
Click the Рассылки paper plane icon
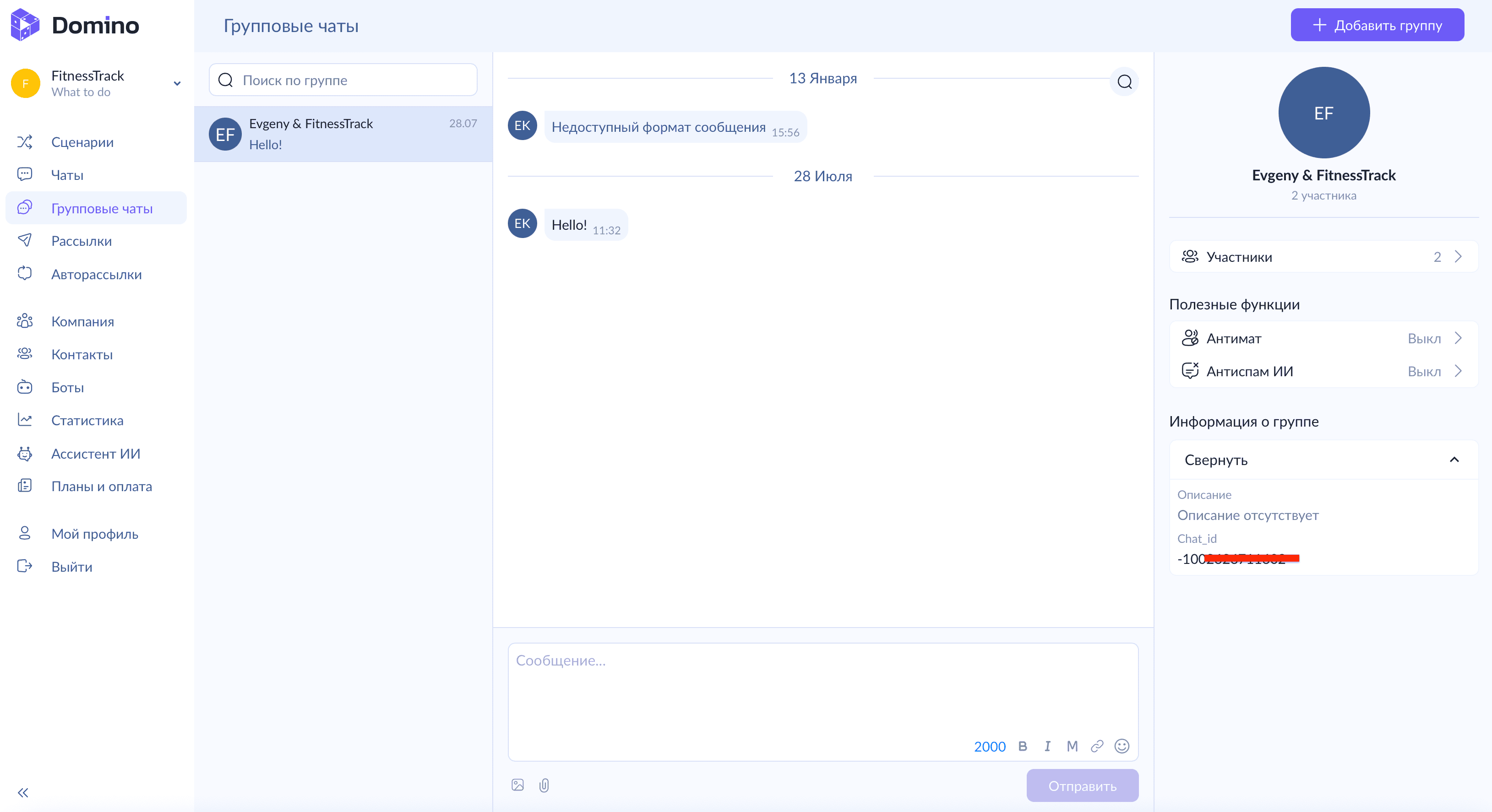pos(24,241)
